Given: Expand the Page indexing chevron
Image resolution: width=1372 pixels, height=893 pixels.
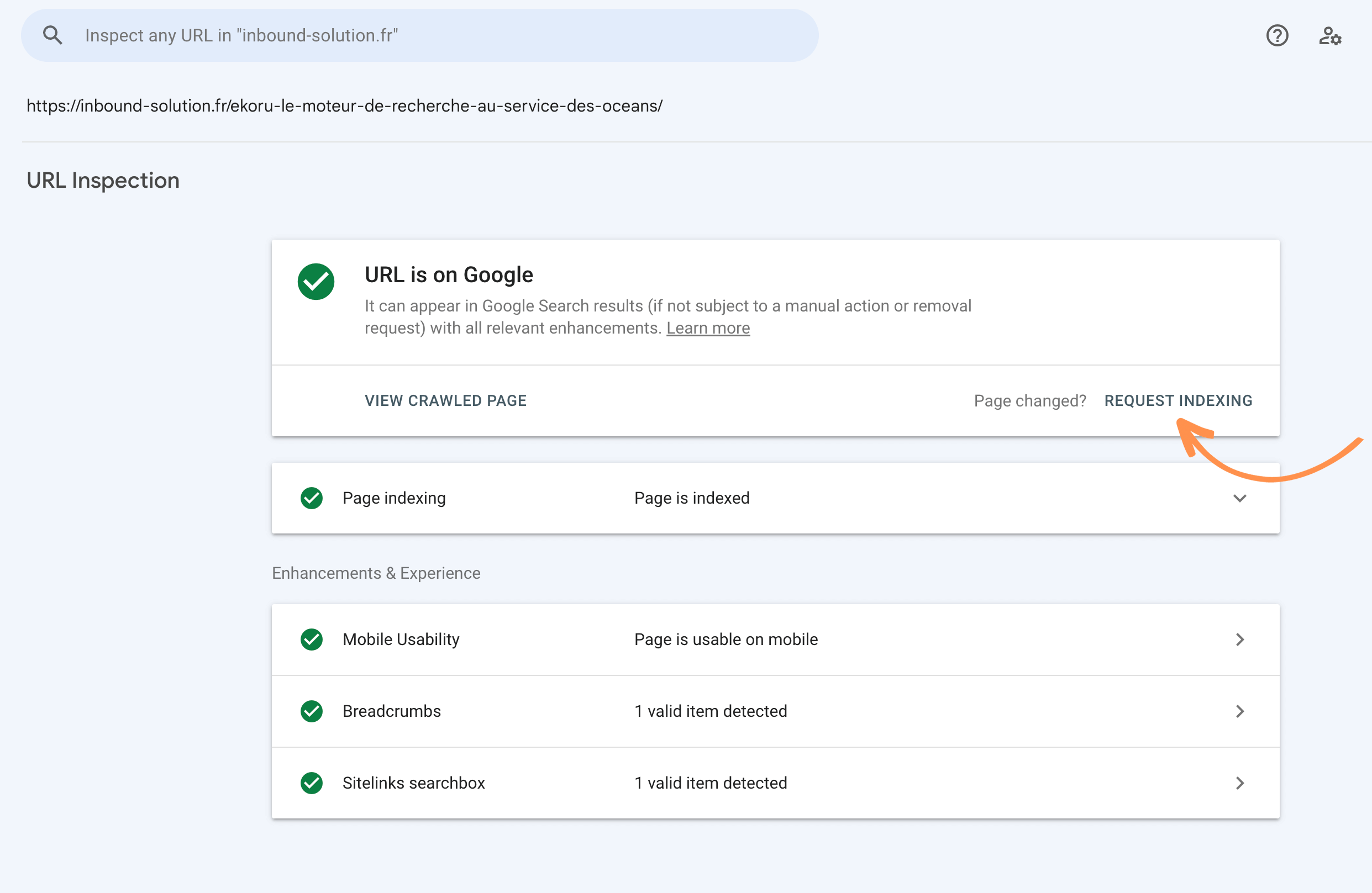Looking at the screenshot, I should [1239, 498].
